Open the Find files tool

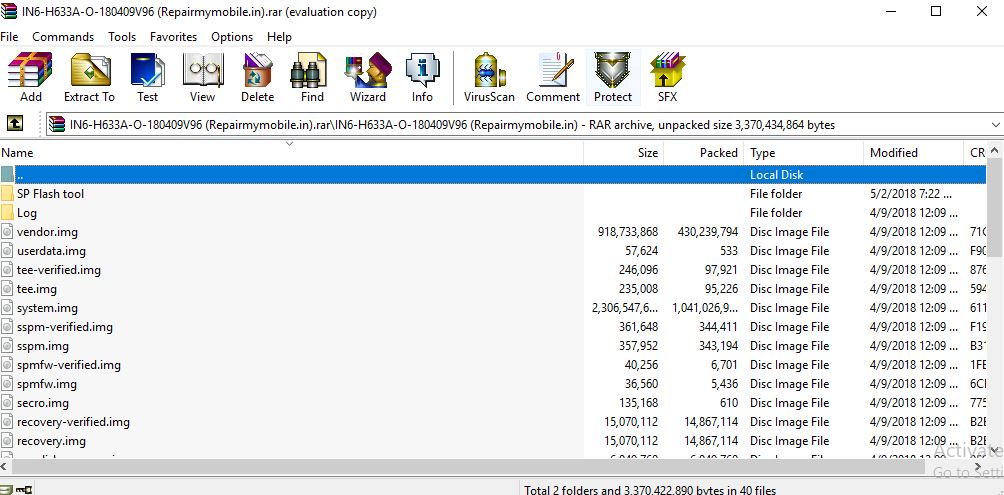click(x=312, y=78)
